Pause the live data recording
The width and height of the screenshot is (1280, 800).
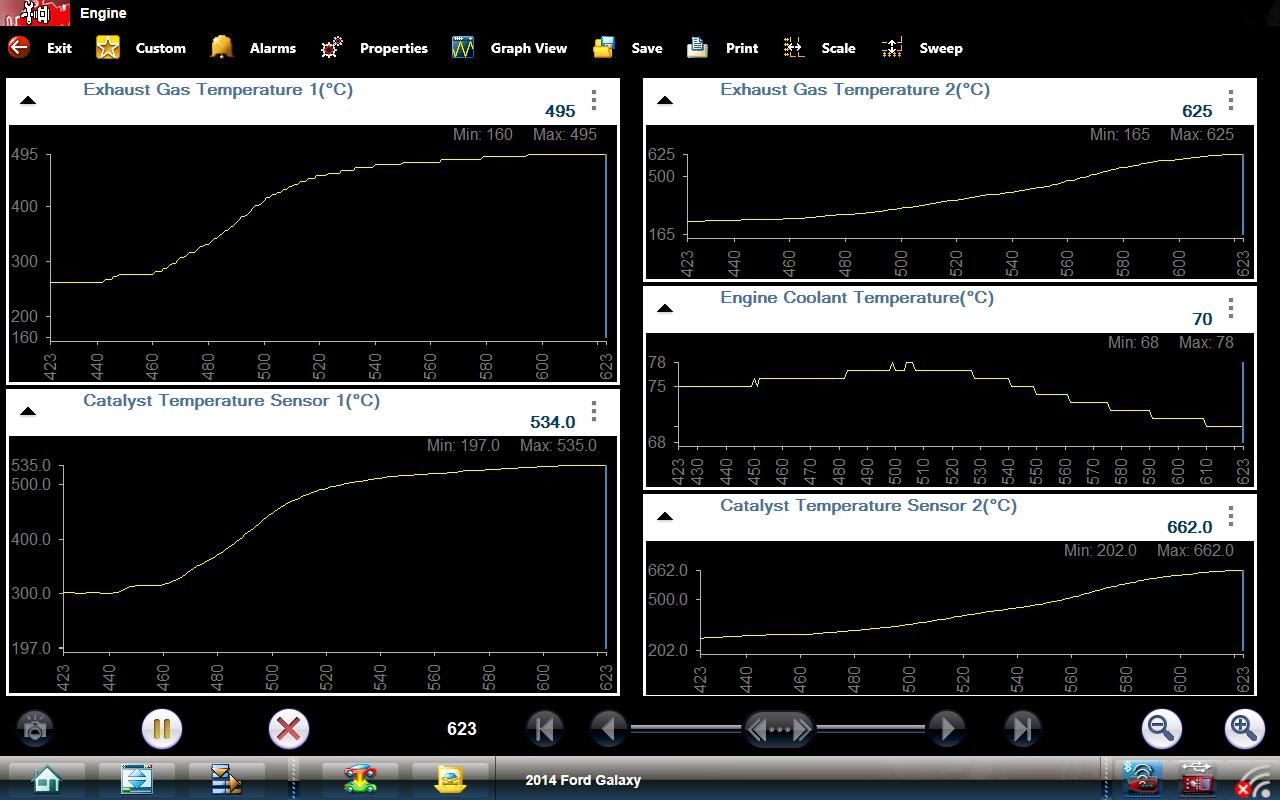point(161,729)
